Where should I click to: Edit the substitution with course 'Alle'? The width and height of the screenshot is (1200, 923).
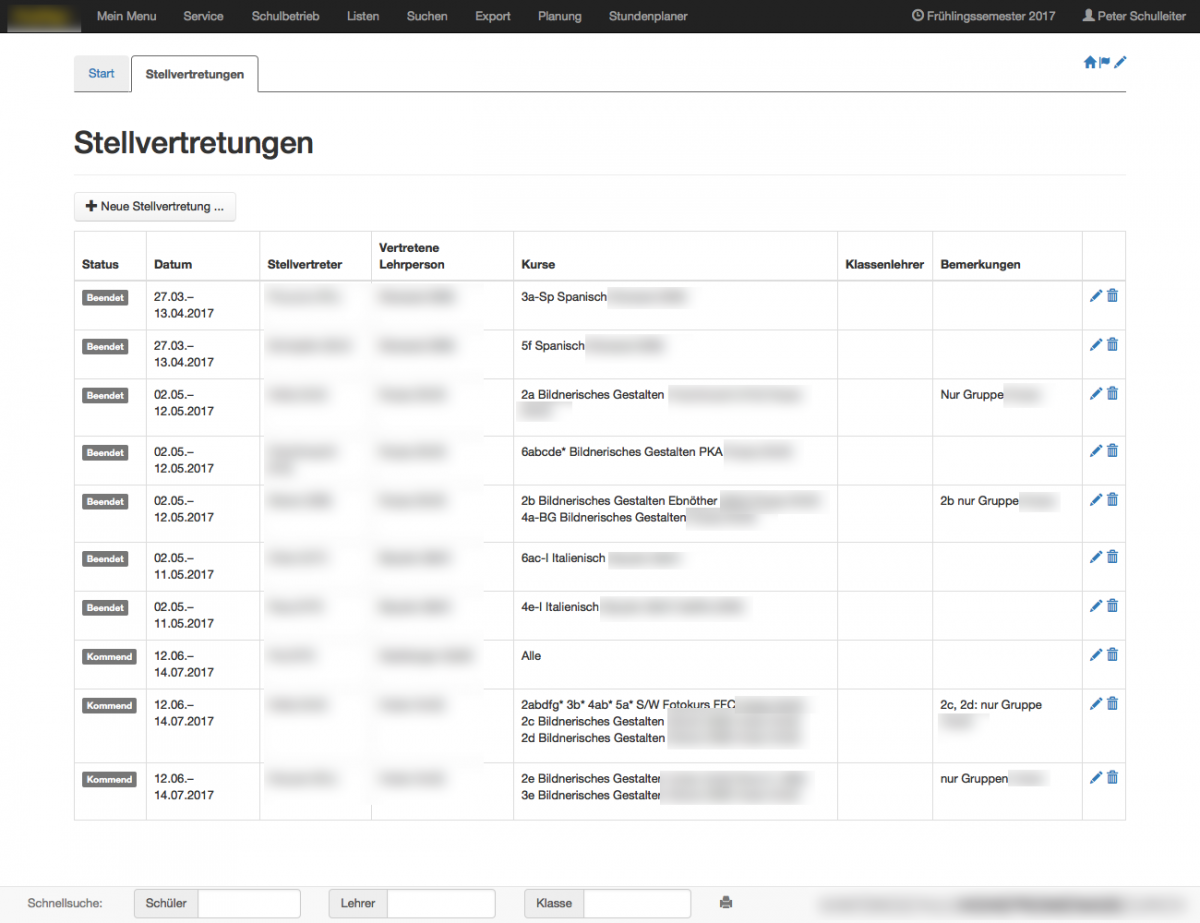[x=1096, y=655]
